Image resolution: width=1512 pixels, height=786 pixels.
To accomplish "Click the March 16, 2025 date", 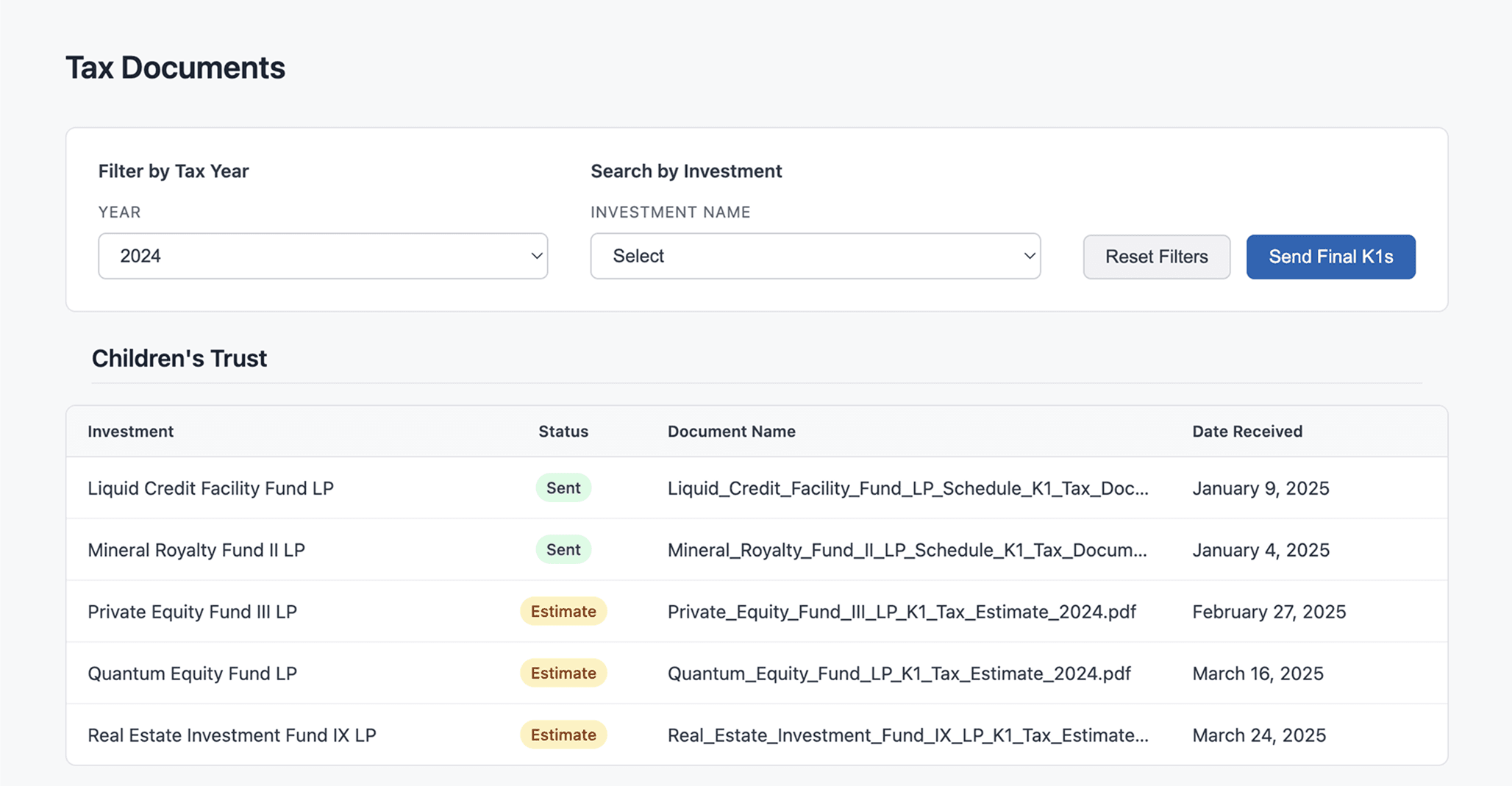I will [x=1258, y=674].
